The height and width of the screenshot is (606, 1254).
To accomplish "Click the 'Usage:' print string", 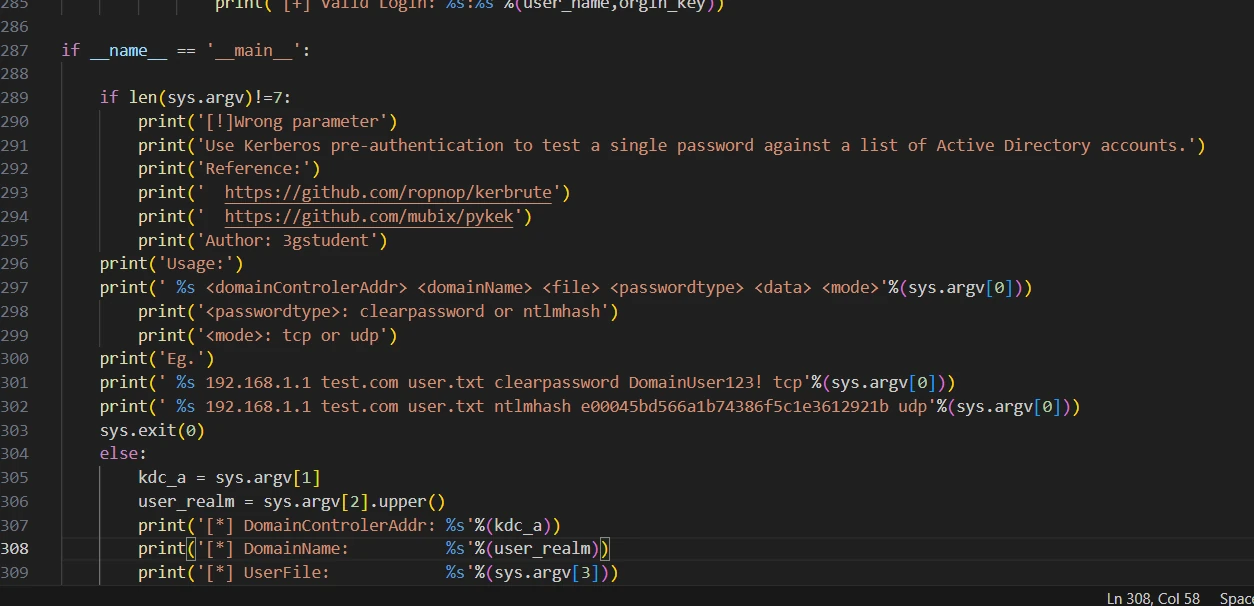I will point(196,264).
